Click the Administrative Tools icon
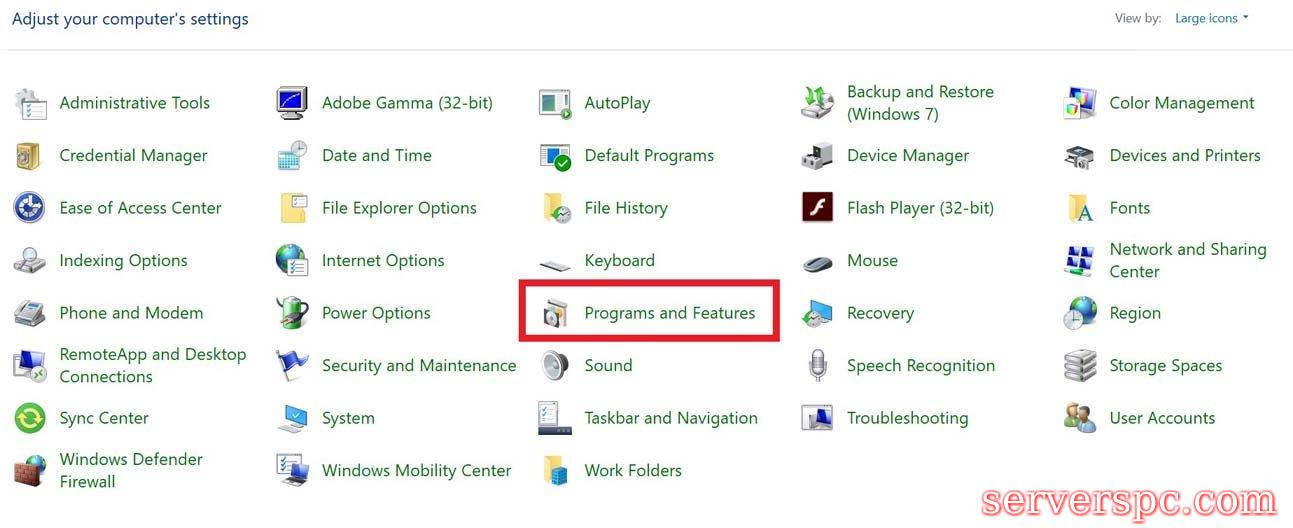Viewport: 1293px width, 528px height. pyautogui.click(x=30, y=103)
